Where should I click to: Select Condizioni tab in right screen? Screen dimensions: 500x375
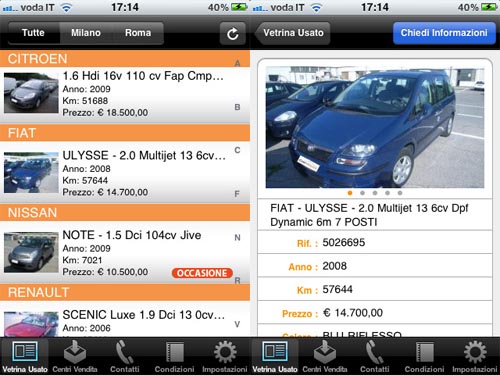pos(425,356)
